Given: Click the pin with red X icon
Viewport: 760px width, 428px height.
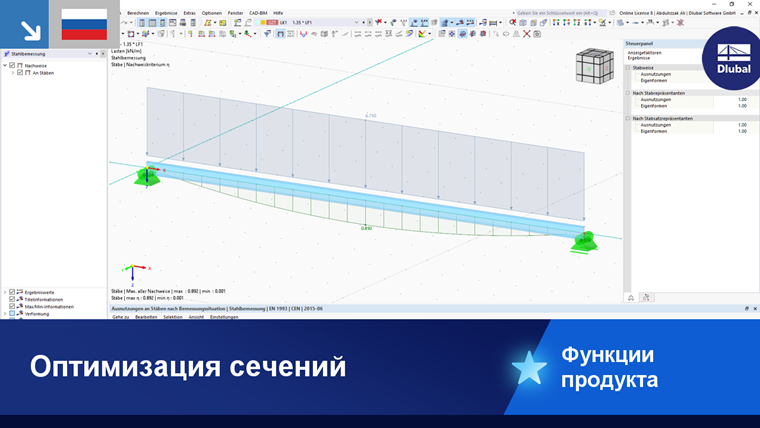Looking at the screenshot, I should [379, 22].
